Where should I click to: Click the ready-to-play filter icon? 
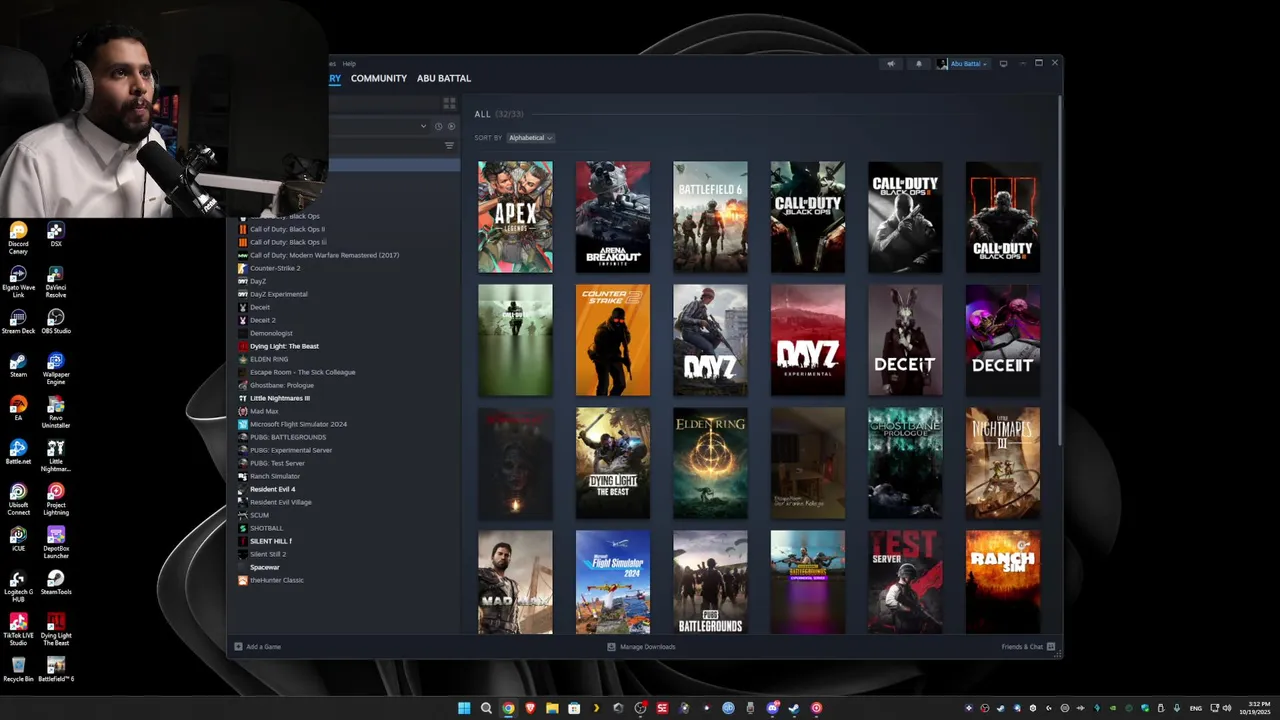click(x=451, y=126)
